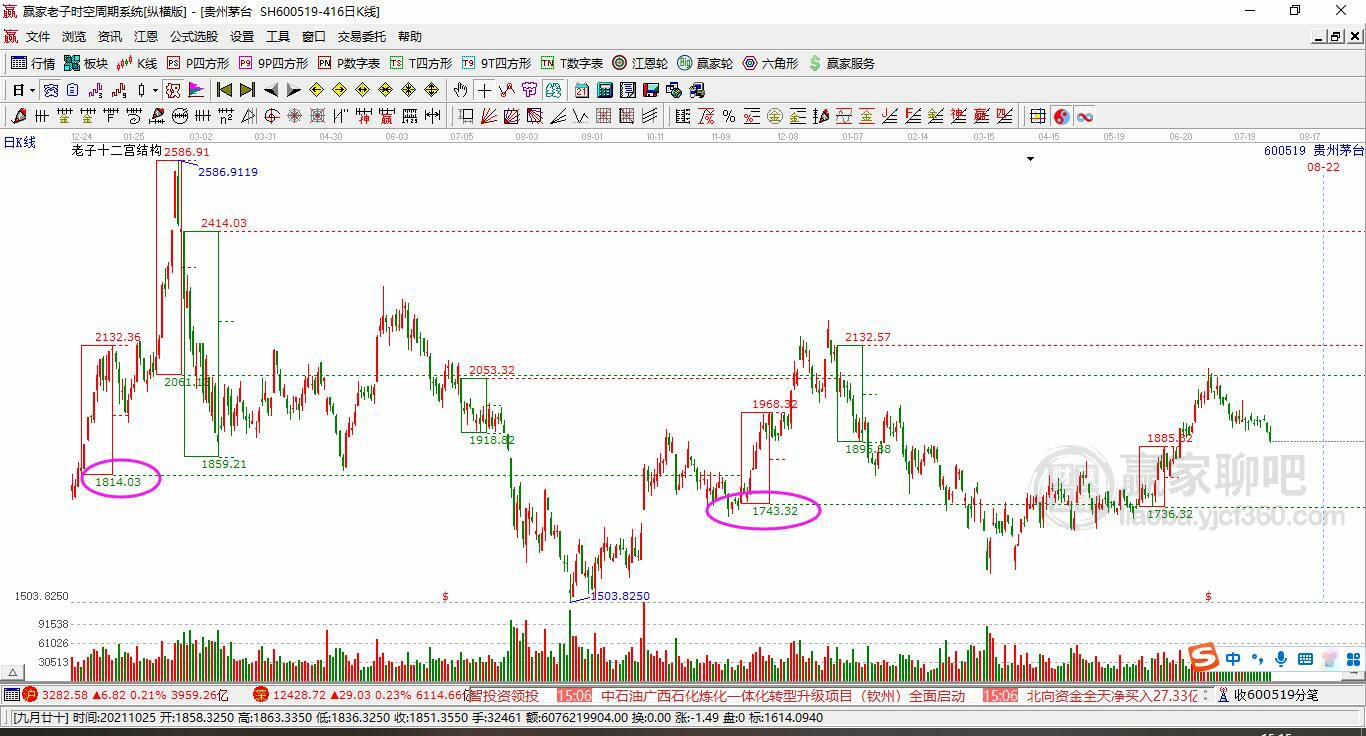Select the percent retracement % tool
The image size is (1366, 736).
click(729, 116)
